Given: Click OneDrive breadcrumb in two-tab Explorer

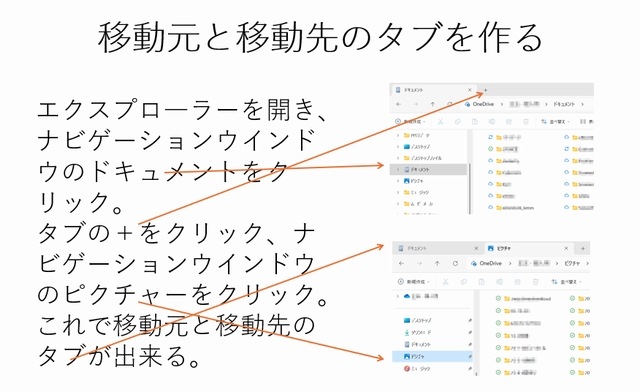Looking at the screenshot, I should pyautogui.click(x=491, y=264).
